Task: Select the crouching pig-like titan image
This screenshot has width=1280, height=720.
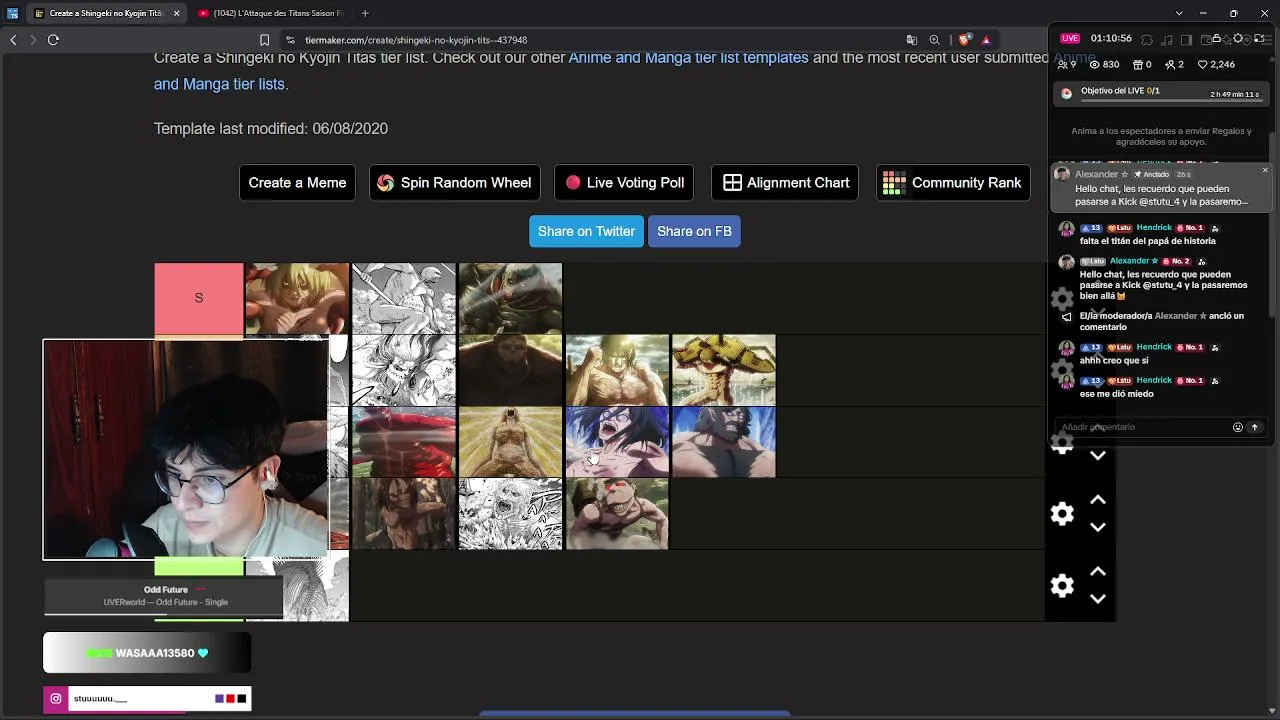Action: [x=617, y=514]
